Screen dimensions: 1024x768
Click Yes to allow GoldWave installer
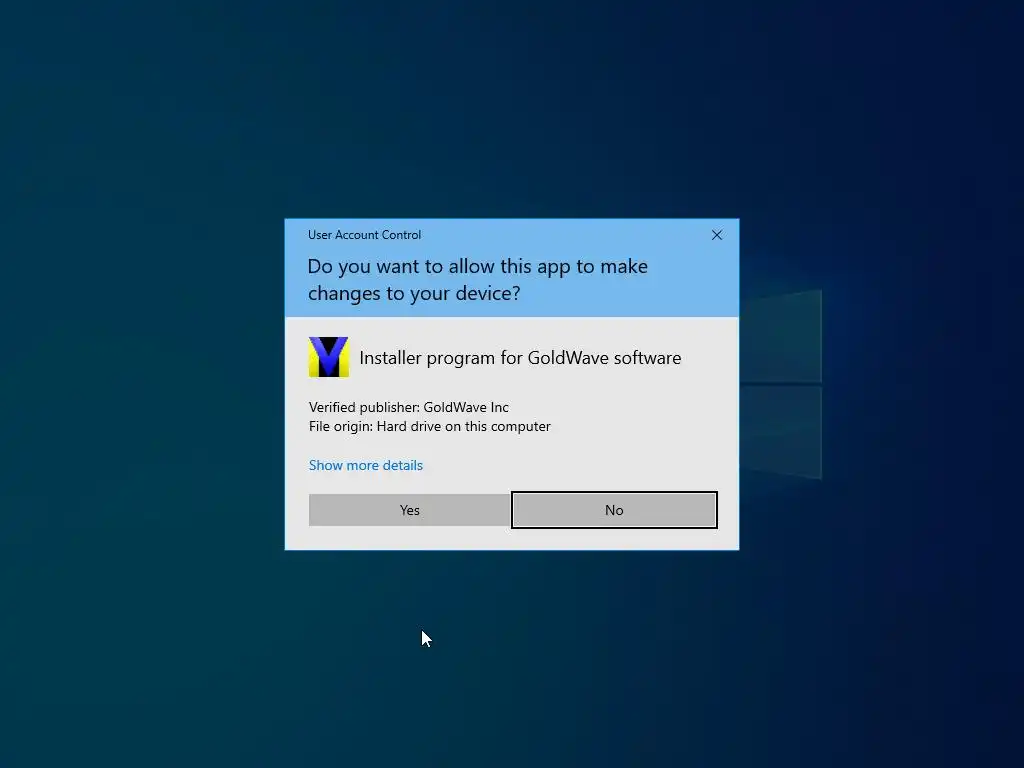(409, 510)
